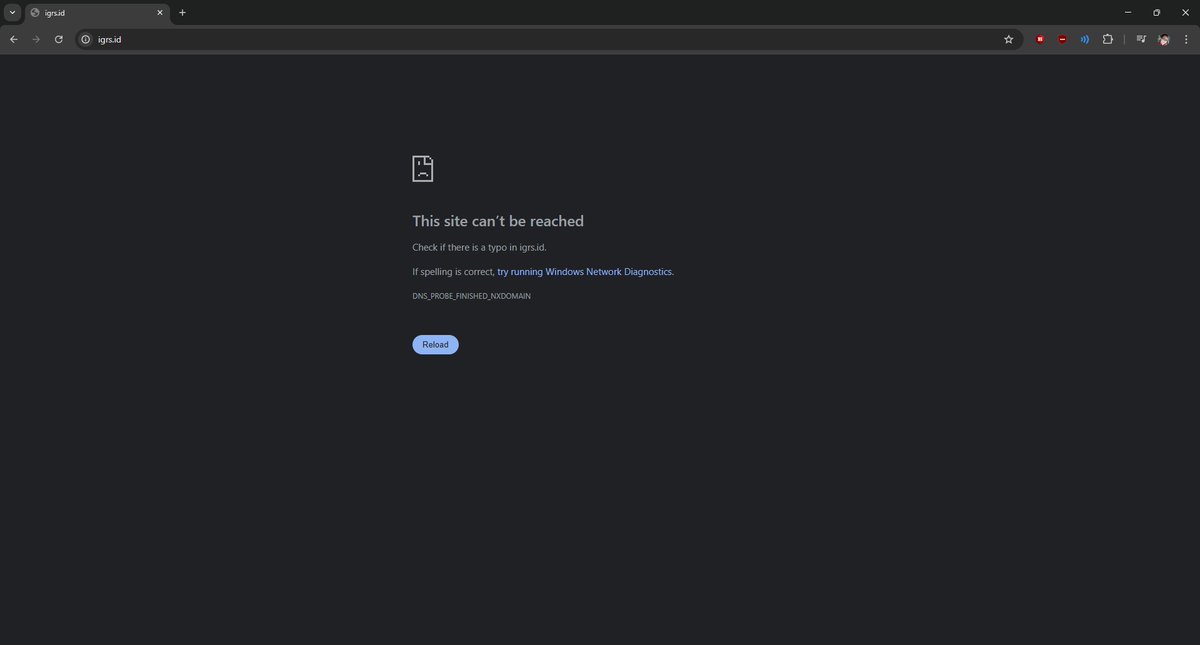Open Chrome's three-dot menu

click(x=1187, y=39)
